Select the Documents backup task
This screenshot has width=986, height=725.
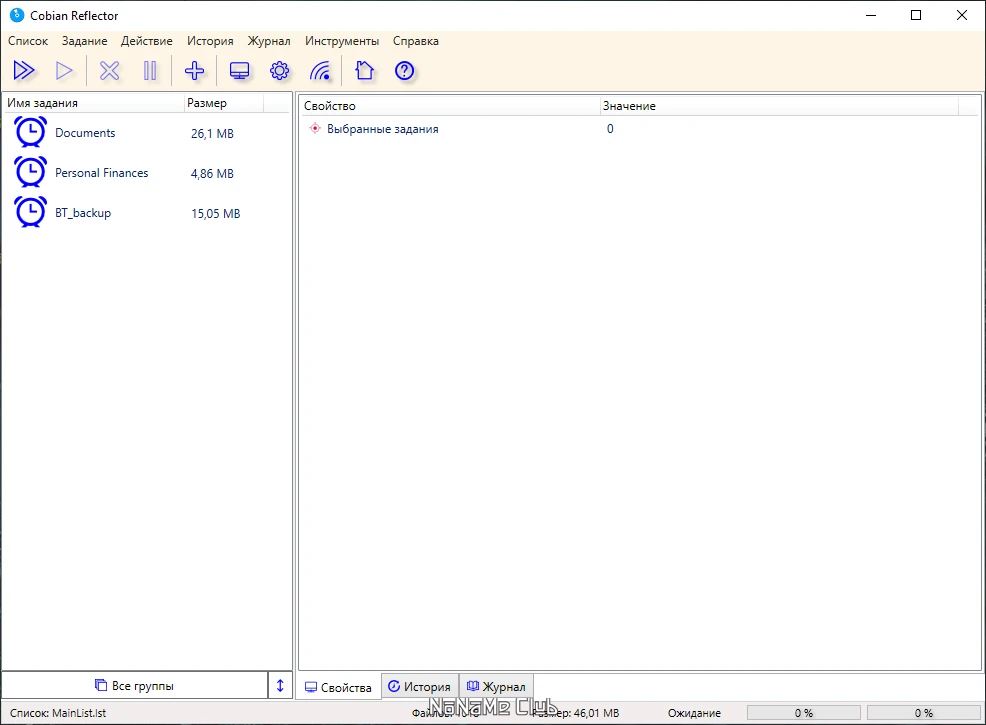coord(85,133)
